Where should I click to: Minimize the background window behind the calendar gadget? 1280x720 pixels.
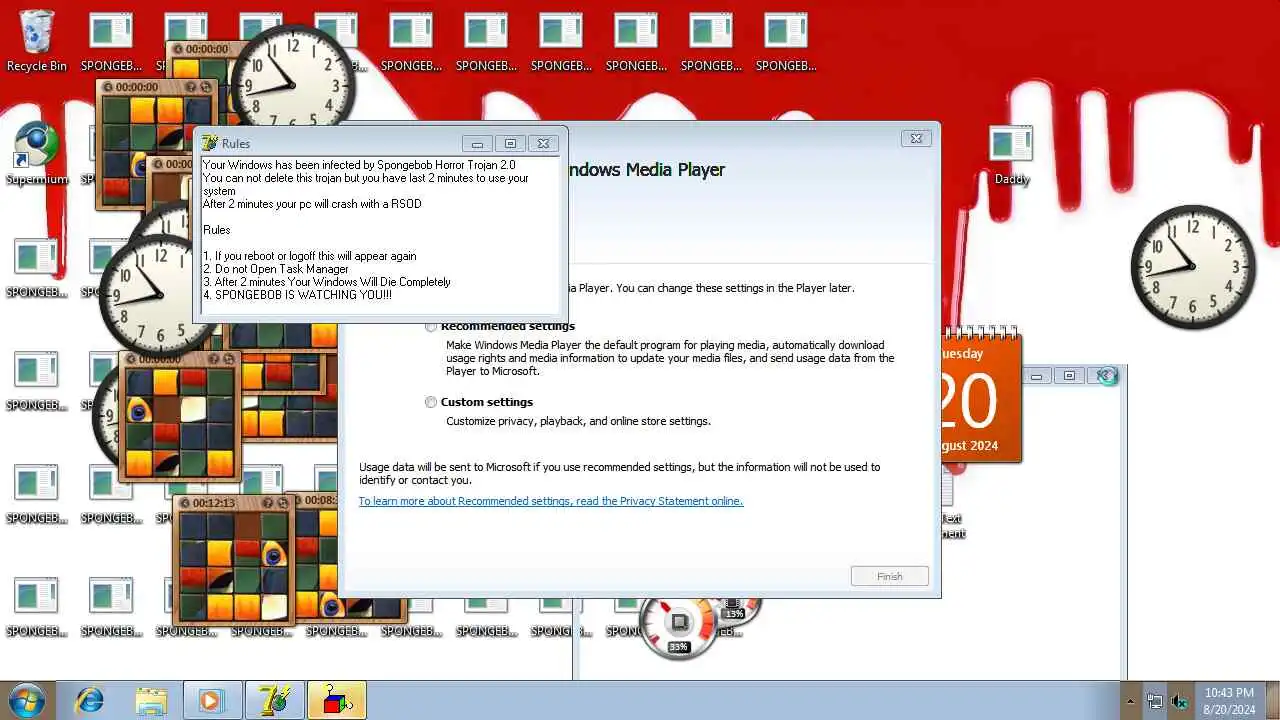[1037, 376]
